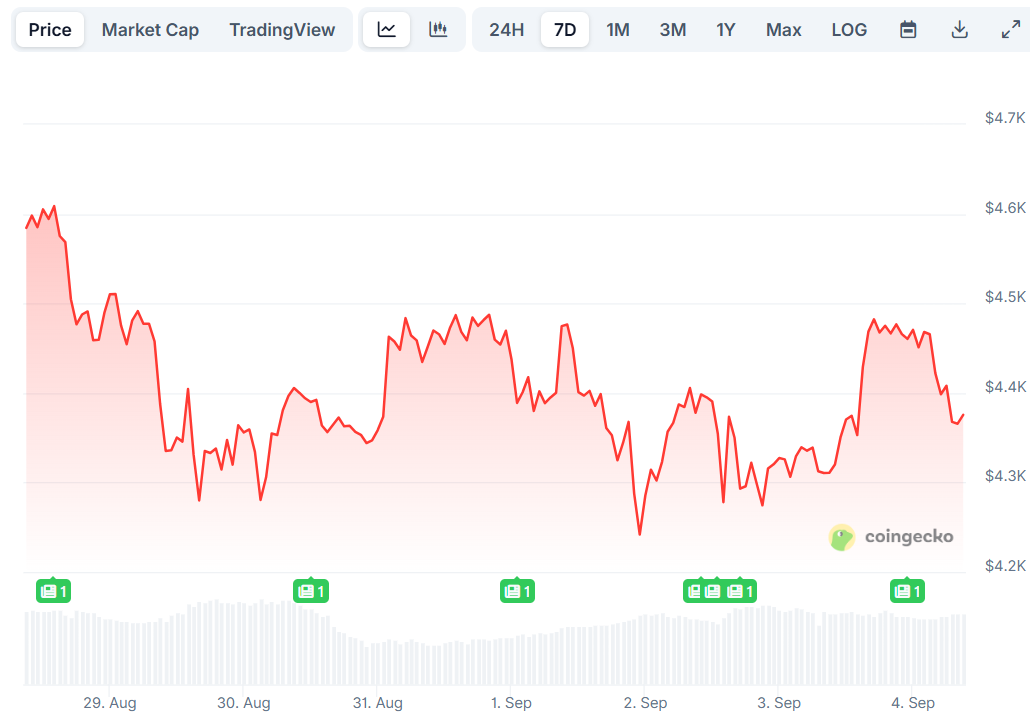Image resolution: width=1030 pixels, height=714 pixels.
Task: Open news marker after 30. Aug
Action: (x=311, y=591)
